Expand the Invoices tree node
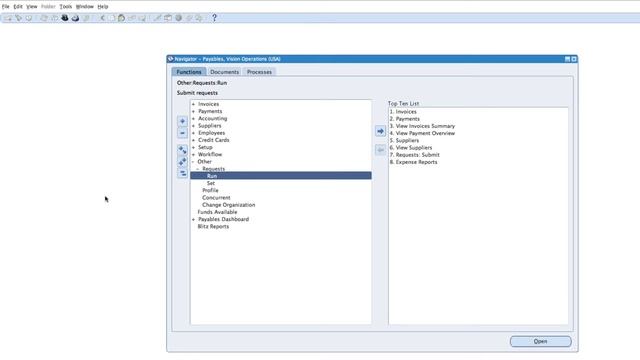The height and width of the screenshot is (360, 640). (193, 104)
